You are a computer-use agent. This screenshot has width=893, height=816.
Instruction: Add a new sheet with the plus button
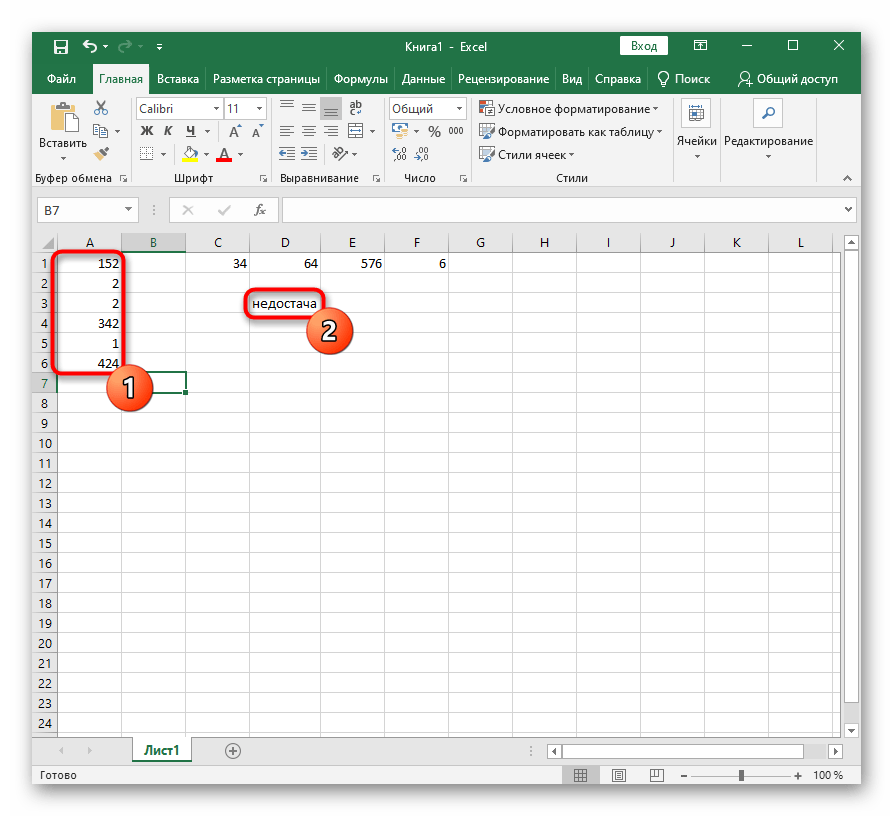233,751
